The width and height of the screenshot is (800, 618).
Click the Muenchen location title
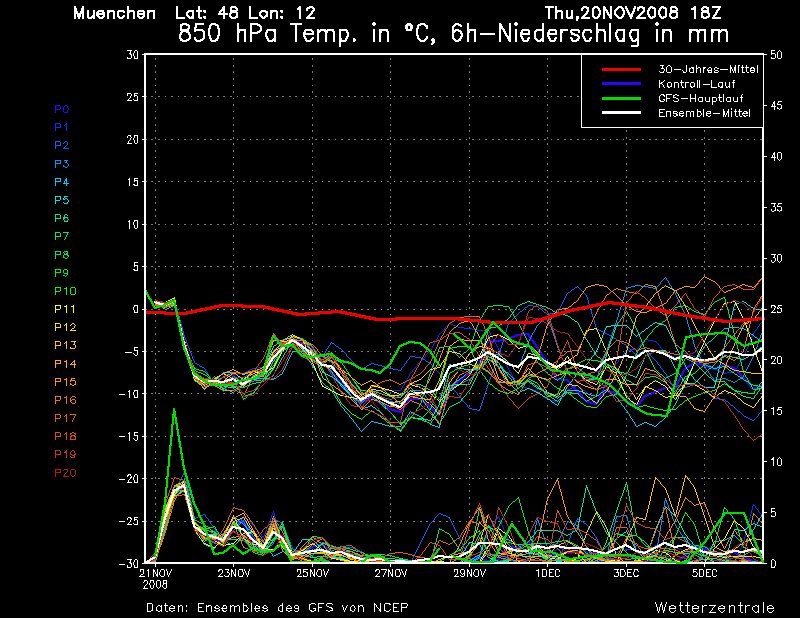point(114,13)
